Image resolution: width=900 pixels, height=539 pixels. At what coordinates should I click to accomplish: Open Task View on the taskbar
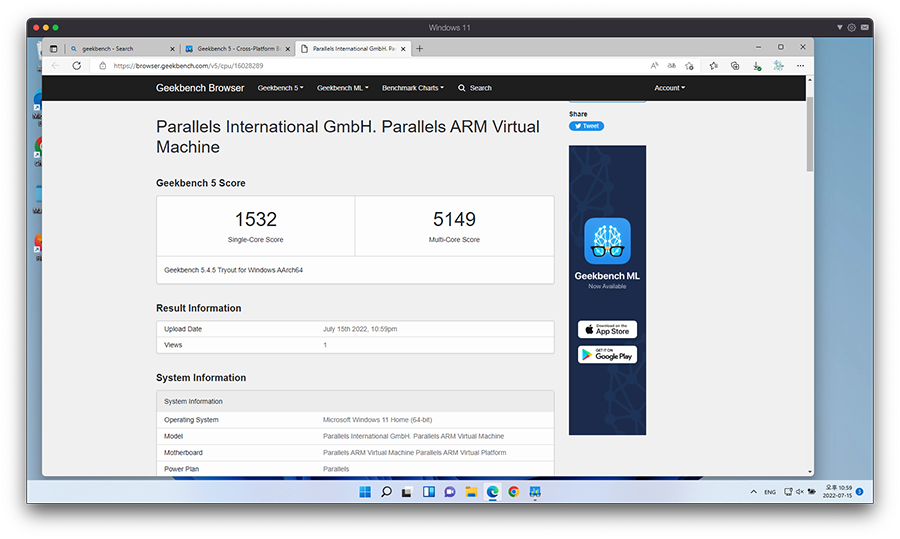pyautogui.click(x=407, y=492)
